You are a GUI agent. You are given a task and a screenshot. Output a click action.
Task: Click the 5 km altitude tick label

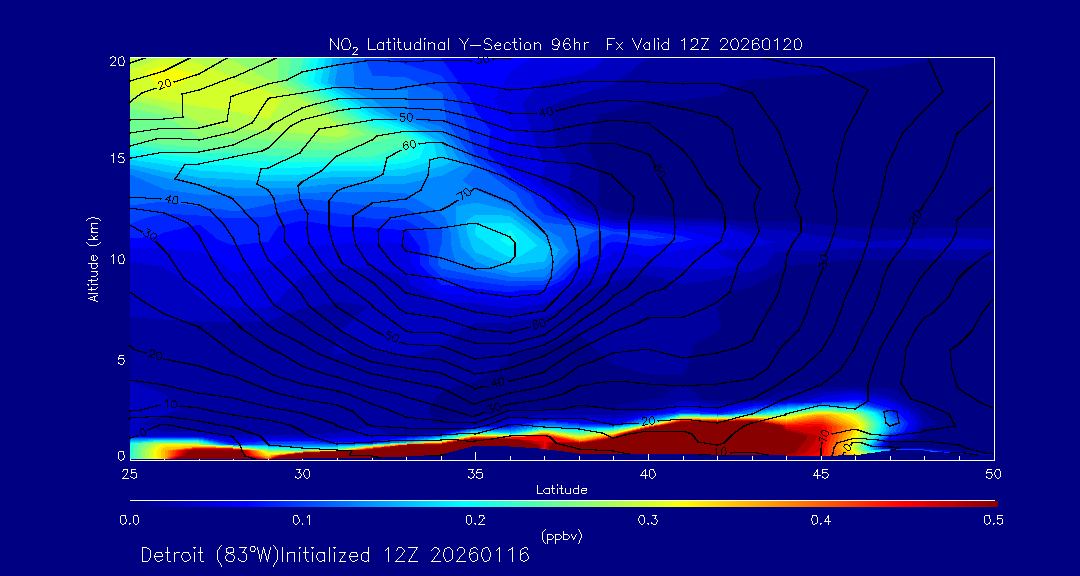[x=117, y=359]
